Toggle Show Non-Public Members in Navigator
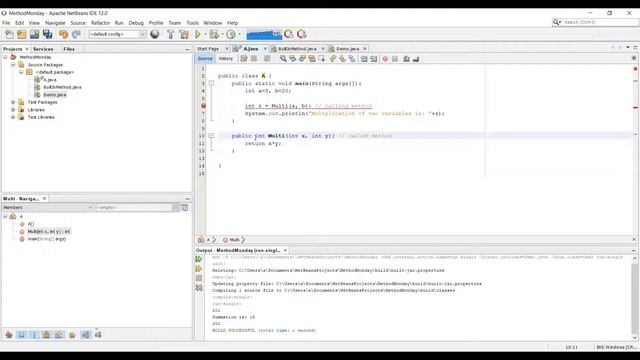The height and width of the screenshot is (360, 640). (47, 335)
